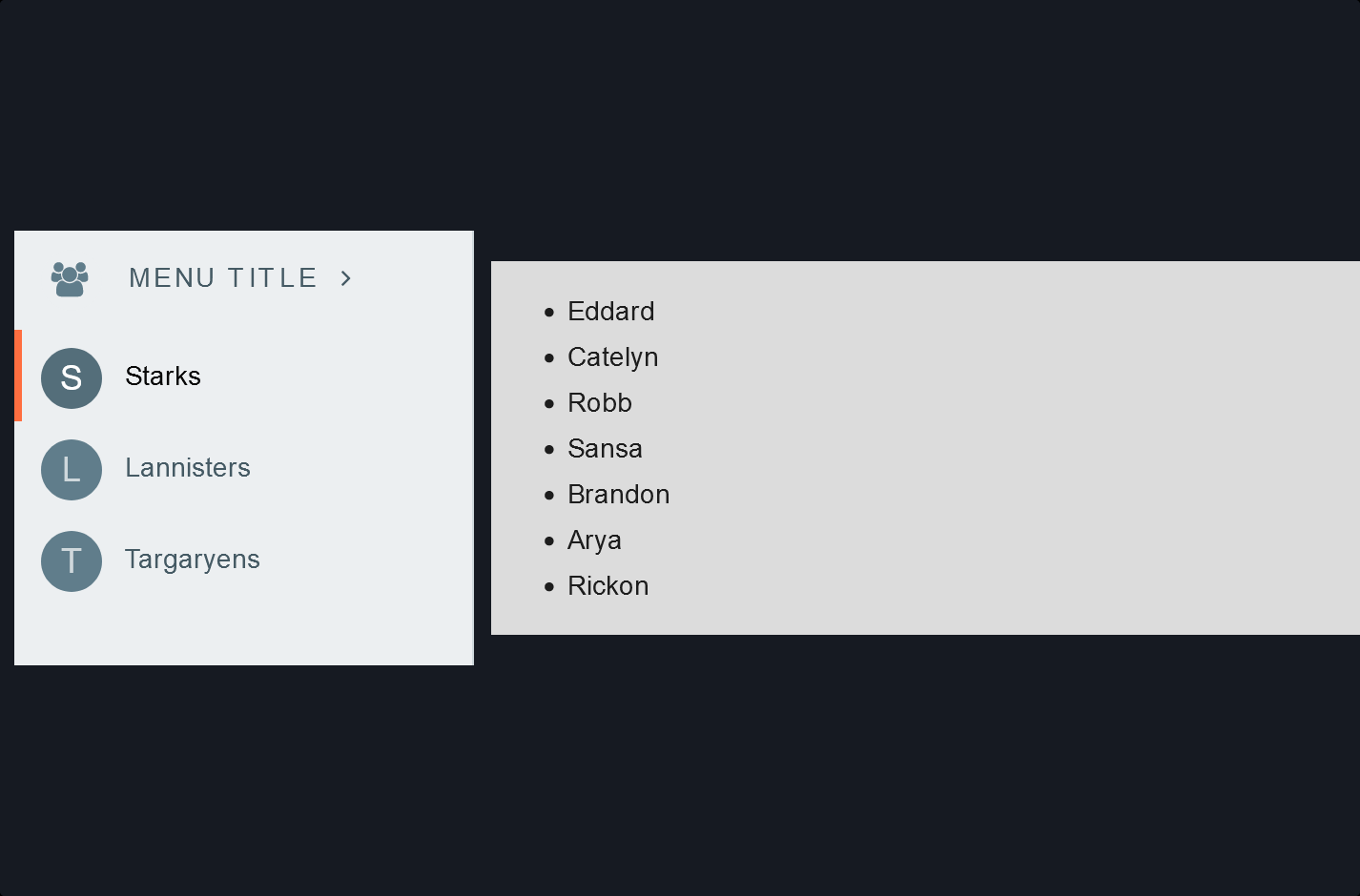This screenshot has width=1360, height=896.
Task: Click the MENU TITLE heading
Action: 222,277
